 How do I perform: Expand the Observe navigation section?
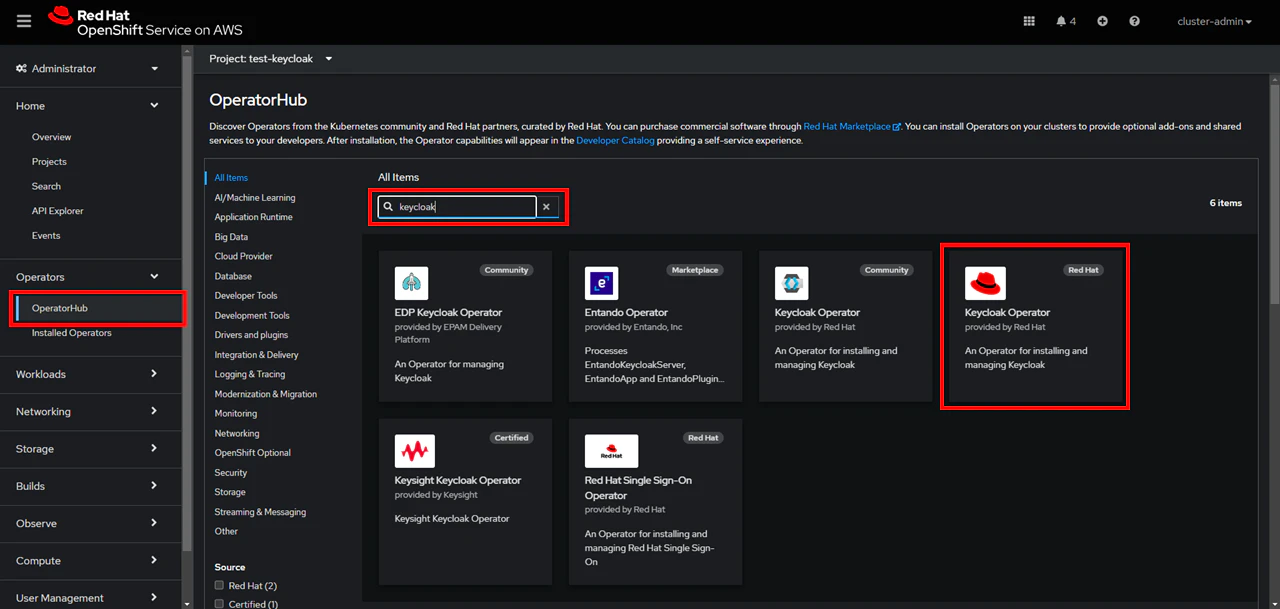[90, 523]
